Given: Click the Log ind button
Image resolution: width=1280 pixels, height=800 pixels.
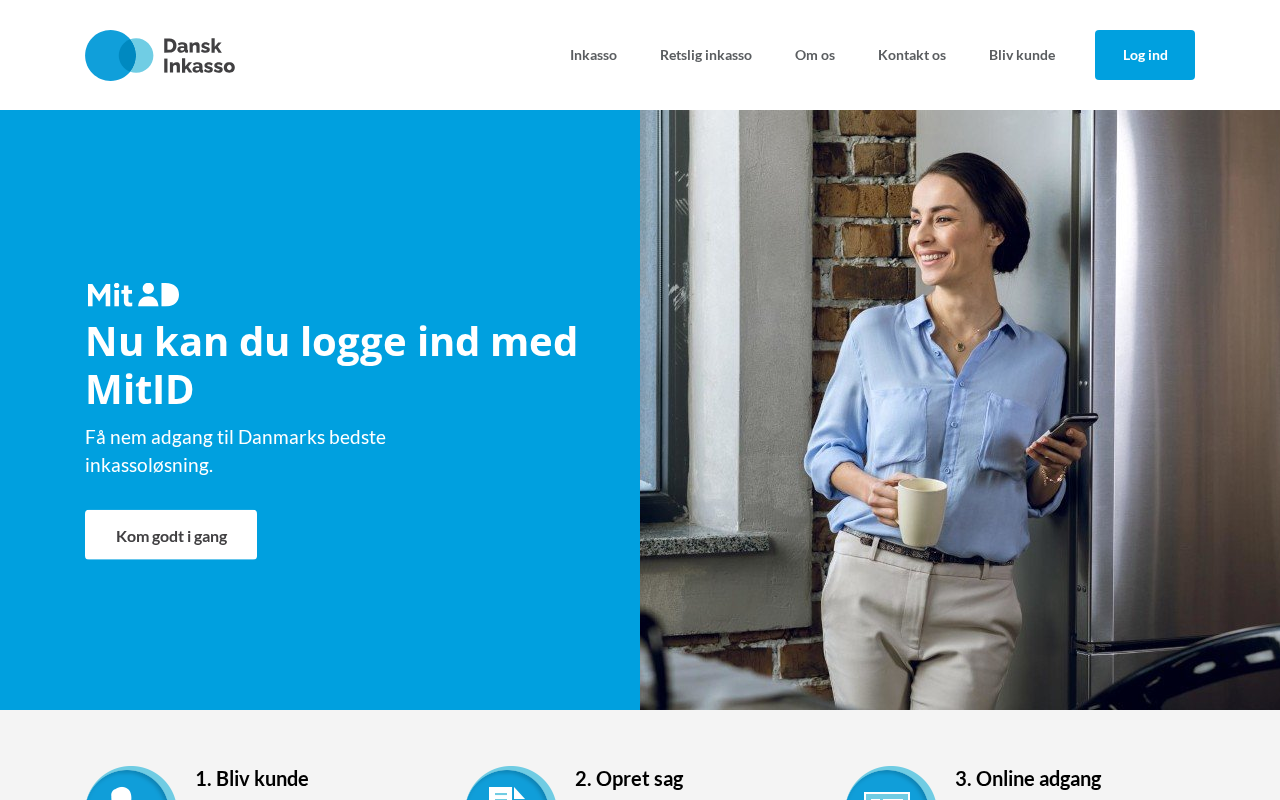Looking at the screenshot, I should click(x=1145, y=55).
